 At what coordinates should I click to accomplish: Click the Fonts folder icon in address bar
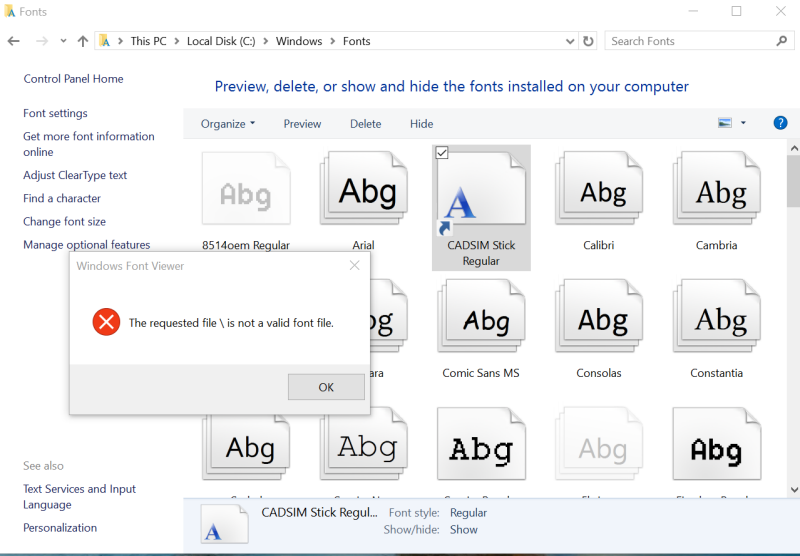pos(105,41)
